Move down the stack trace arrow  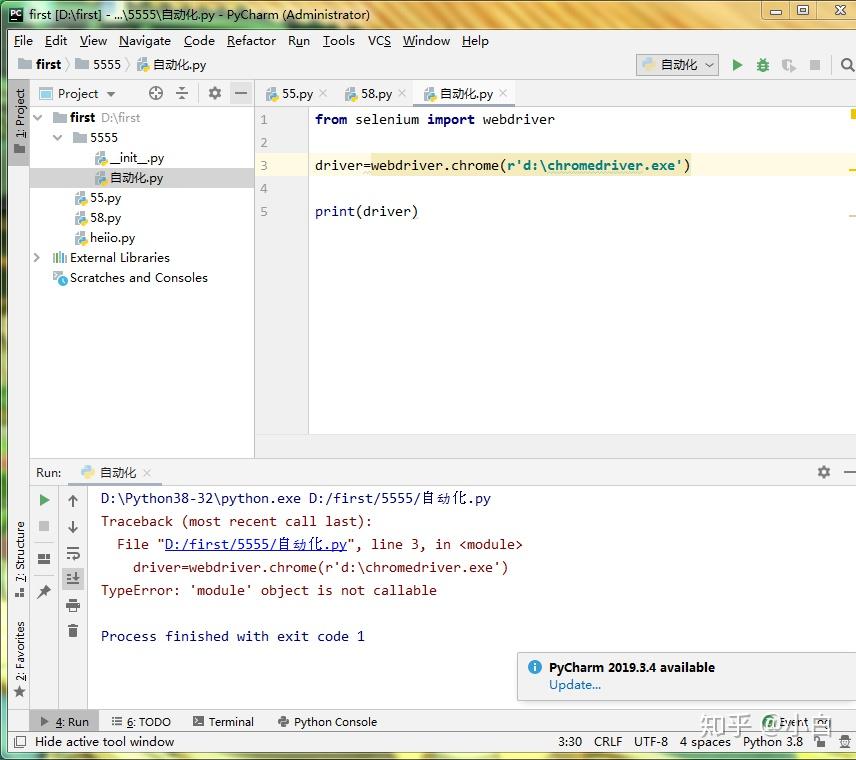[73, 527]
